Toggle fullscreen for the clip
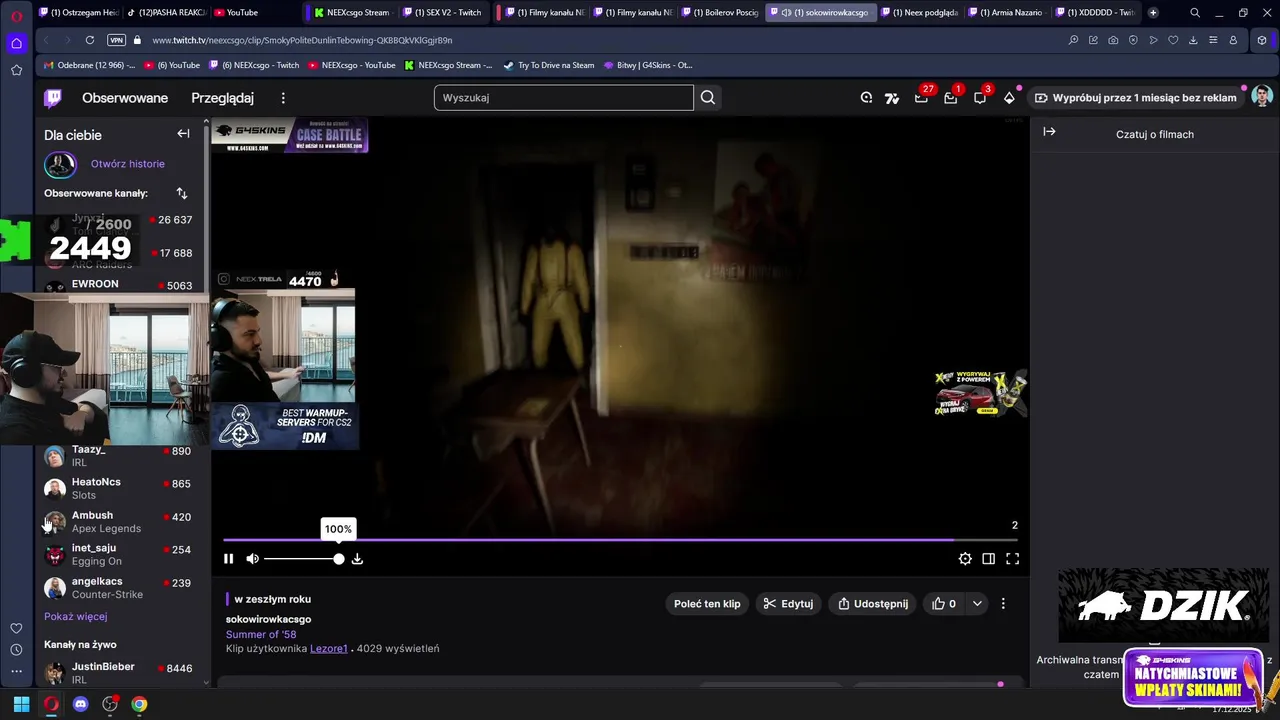The height and width of the screenshot is (720, 1280). click(1012, 559)
